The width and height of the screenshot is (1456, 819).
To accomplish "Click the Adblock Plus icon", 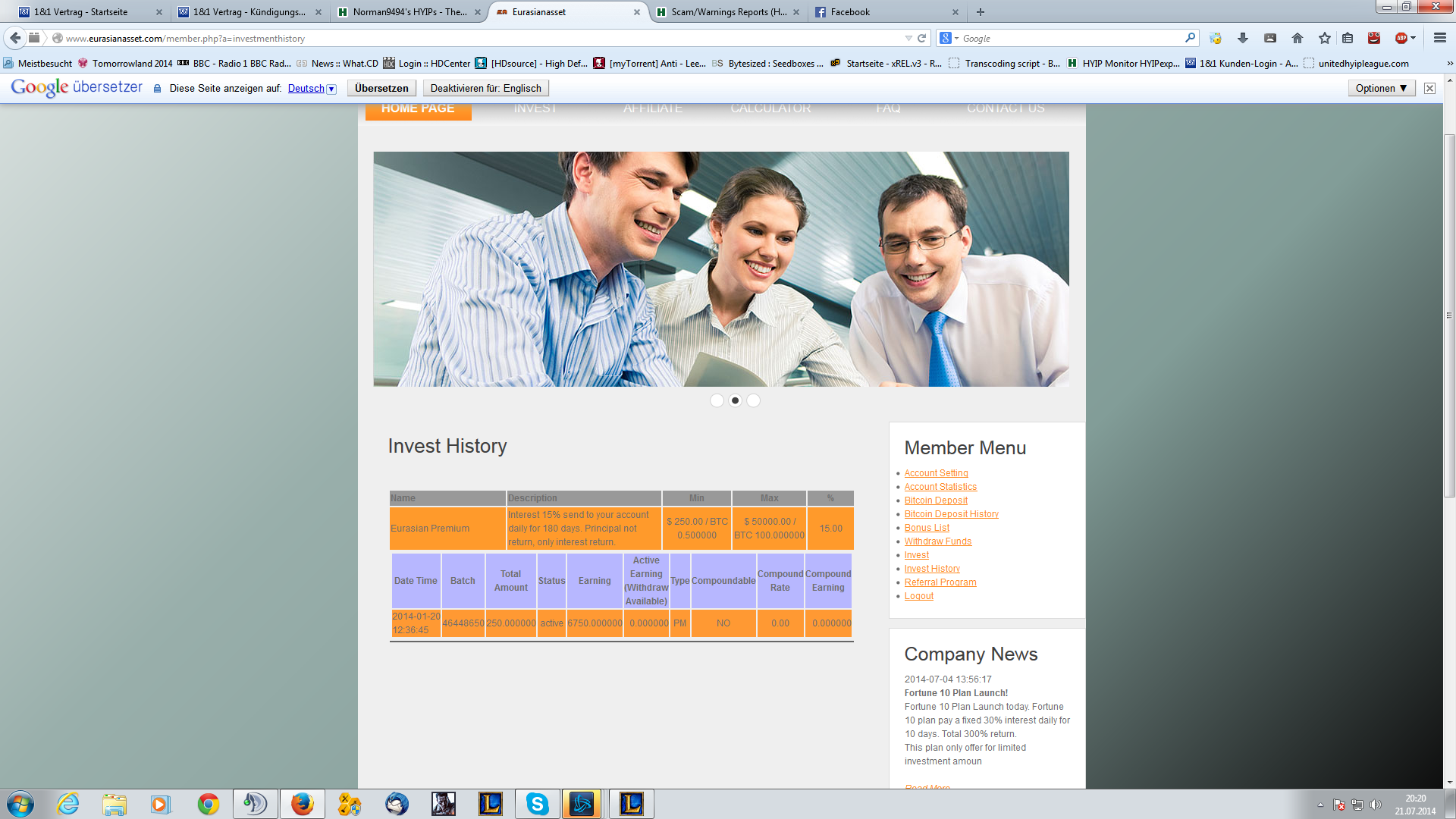I will coord(1401,38).
